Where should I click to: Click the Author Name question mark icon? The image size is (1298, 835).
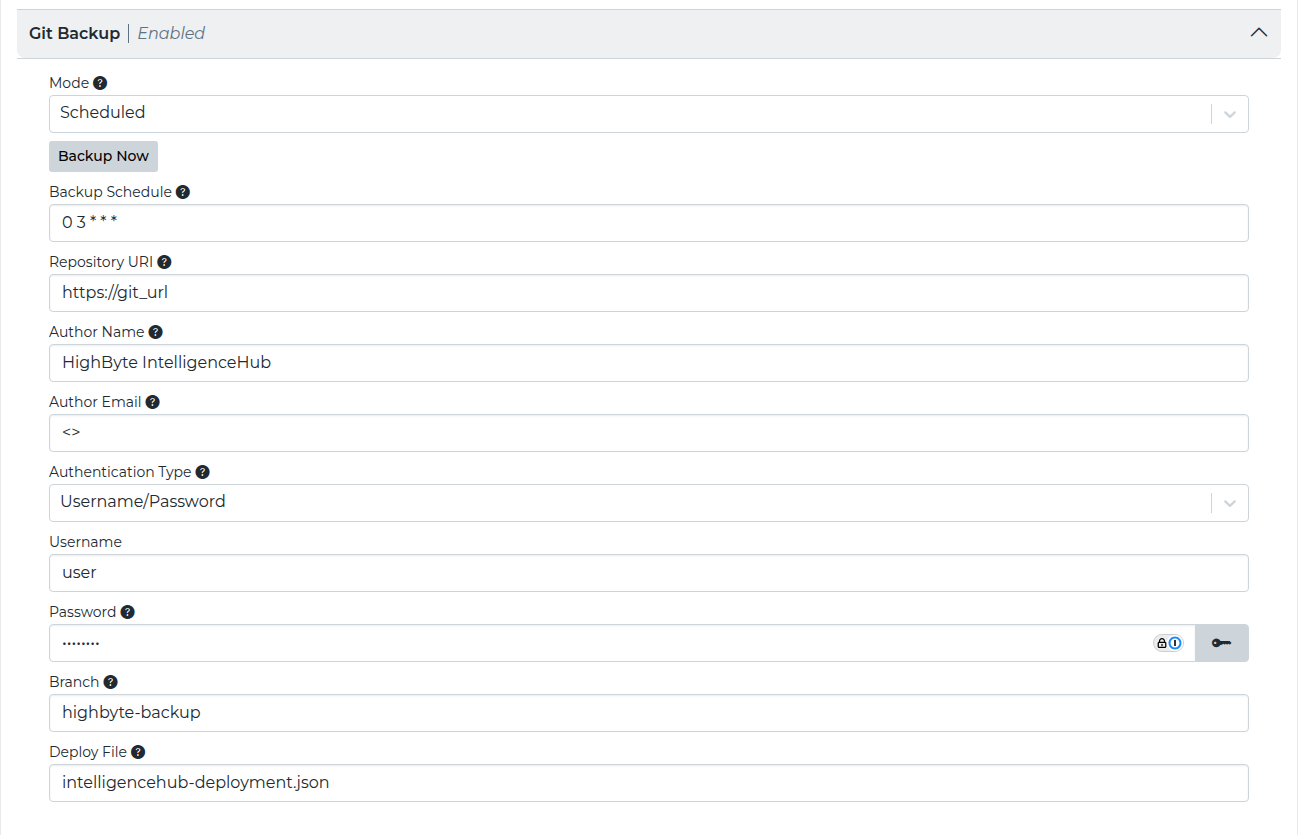pos(156,331)
